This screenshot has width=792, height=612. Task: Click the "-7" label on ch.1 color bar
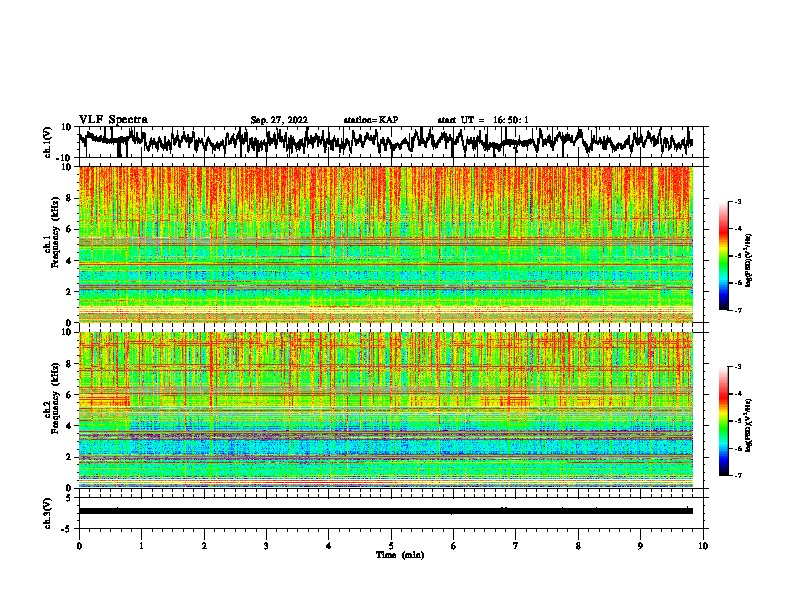point(738,310)
